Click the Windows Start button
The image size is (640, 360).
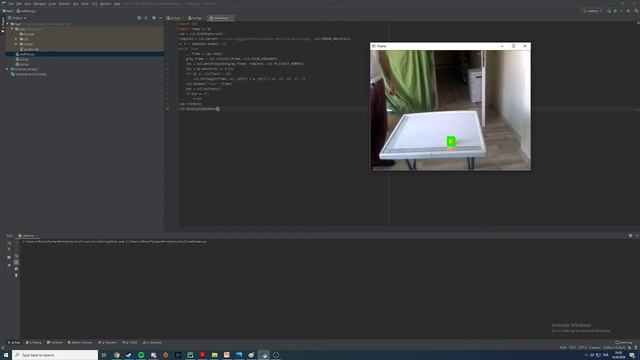6,355
